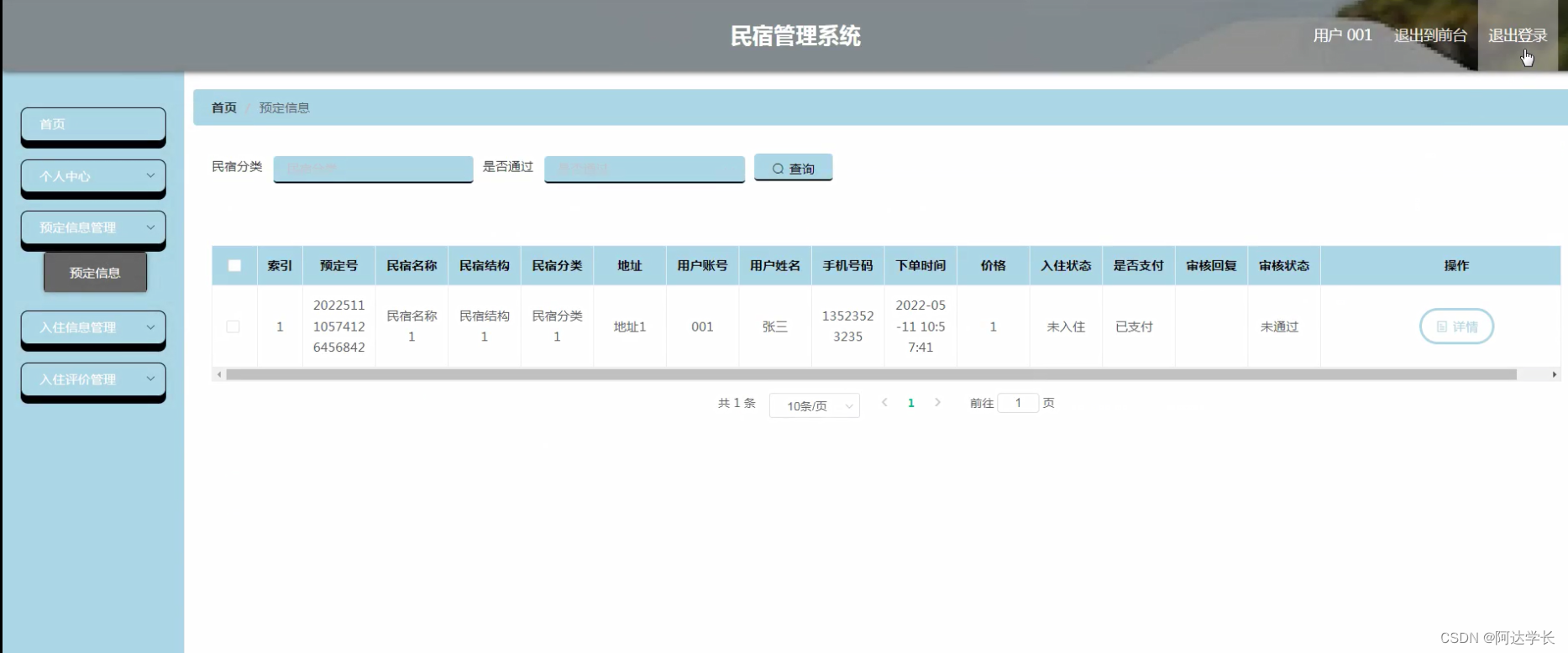
Task: Select the 预定信息 submenu item
Action: pos(95,273)
